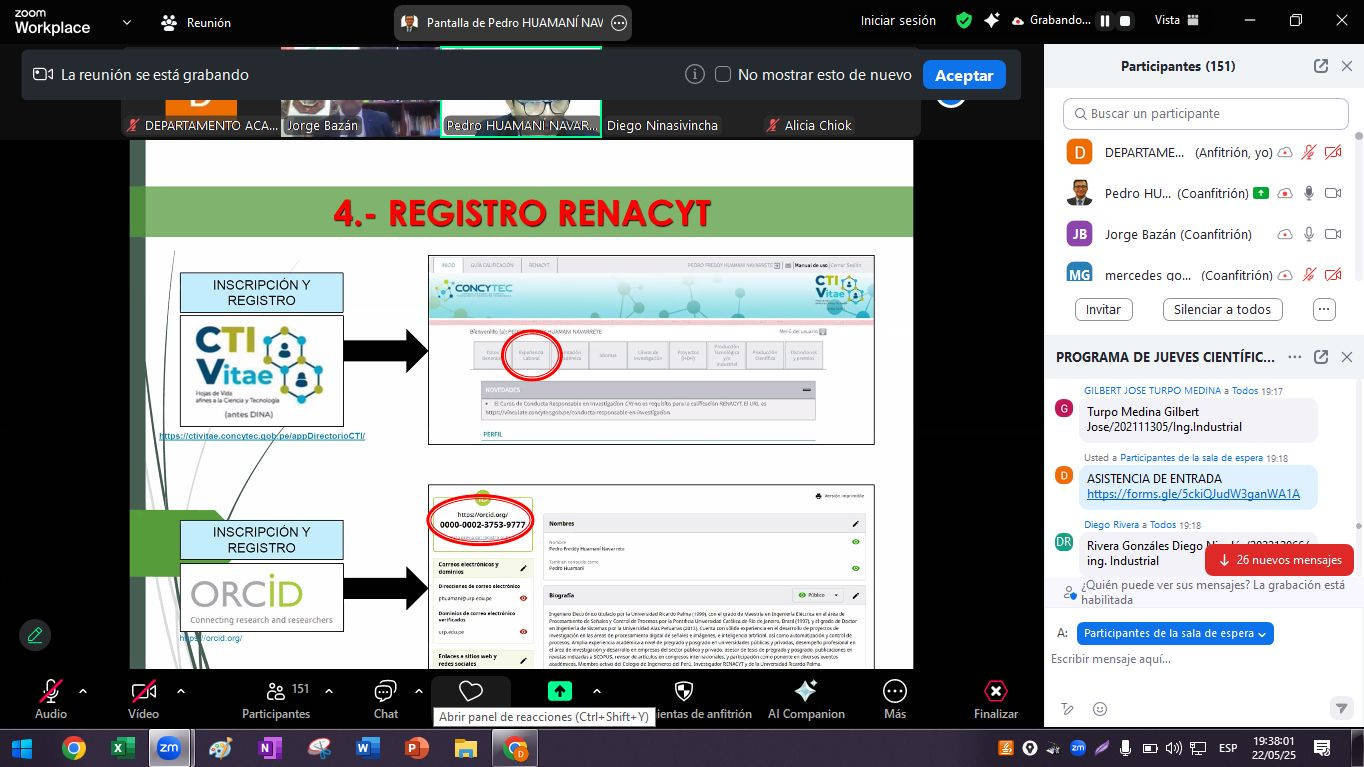The image size is (1364, 767).
Task: Pause the recording in the title bar
Action: click(x=1105, y=21)
